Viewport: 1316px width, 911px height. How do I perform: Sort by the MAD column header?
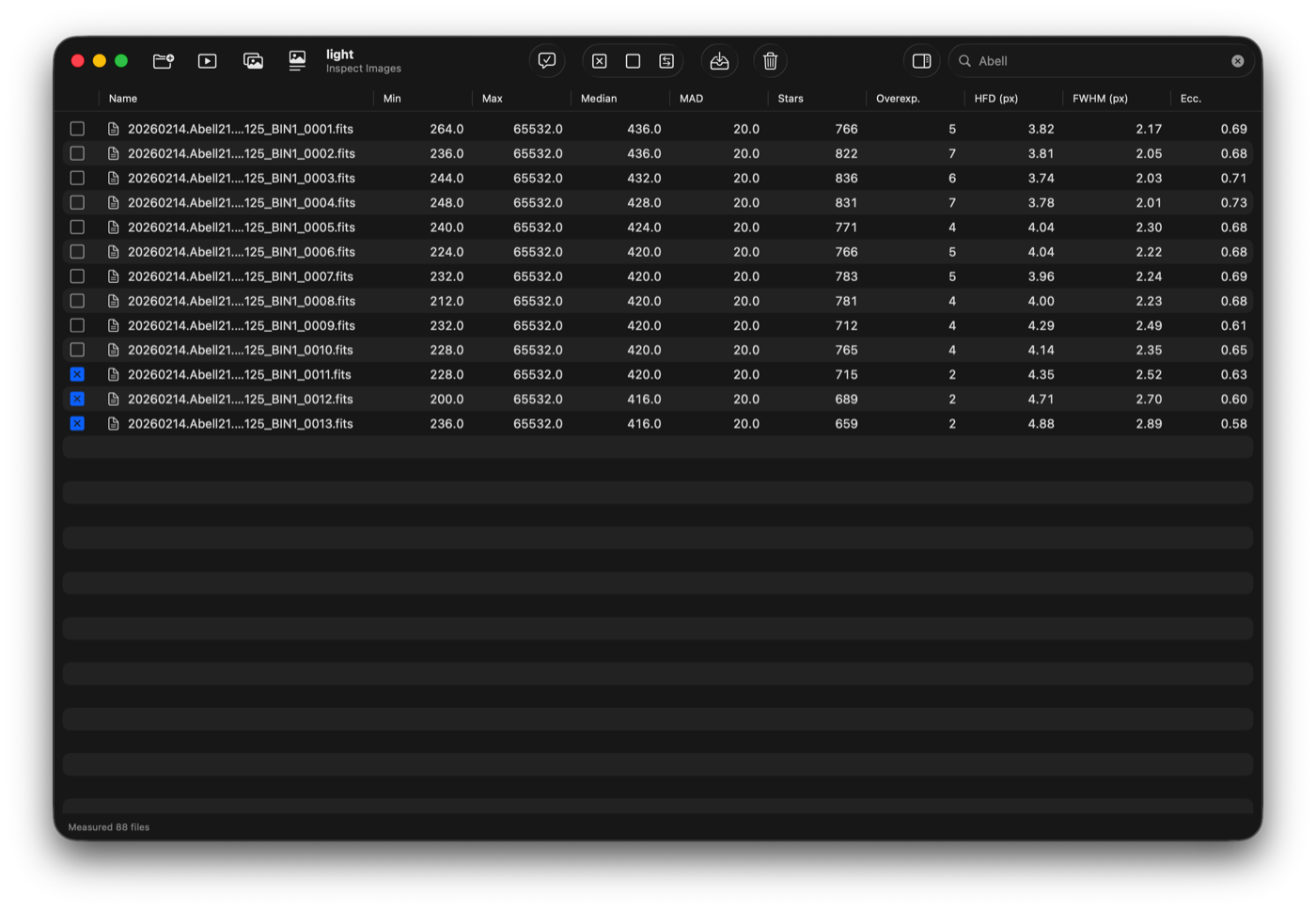point(691,99)
